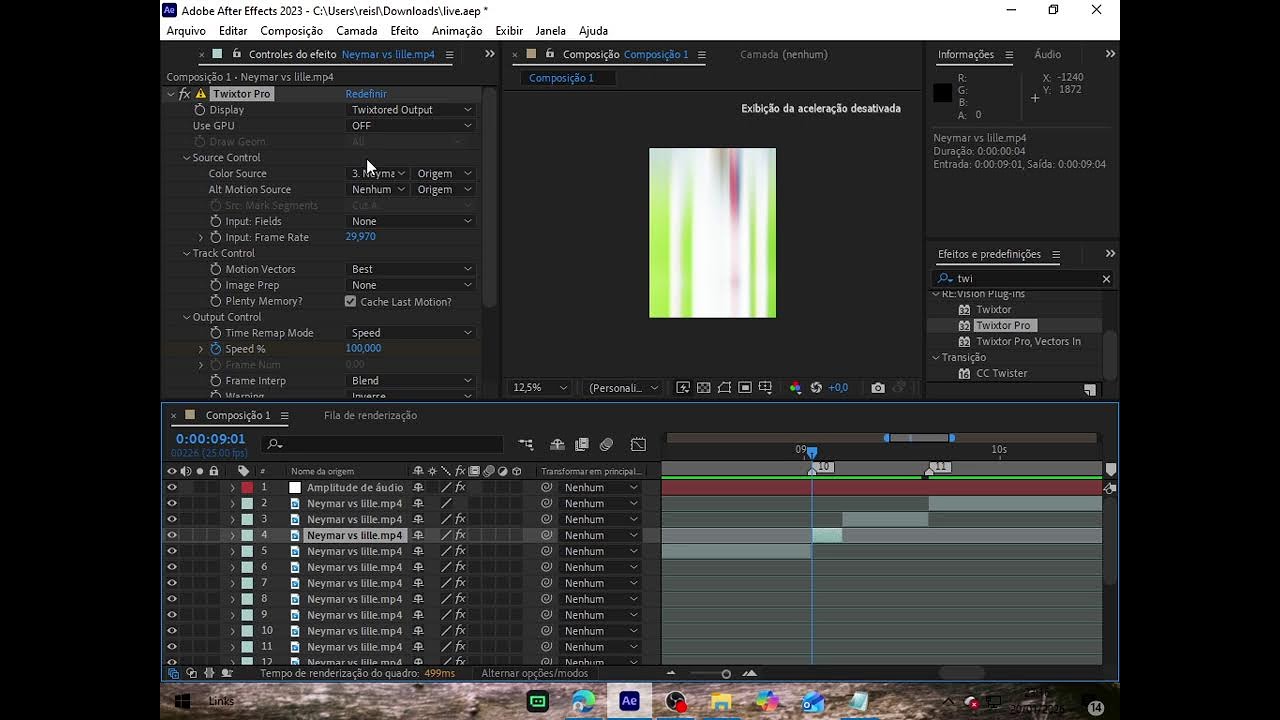The image size is (1280, 720).
Task: Toggle the shy layers hide icon
Action: pos(558,444)
